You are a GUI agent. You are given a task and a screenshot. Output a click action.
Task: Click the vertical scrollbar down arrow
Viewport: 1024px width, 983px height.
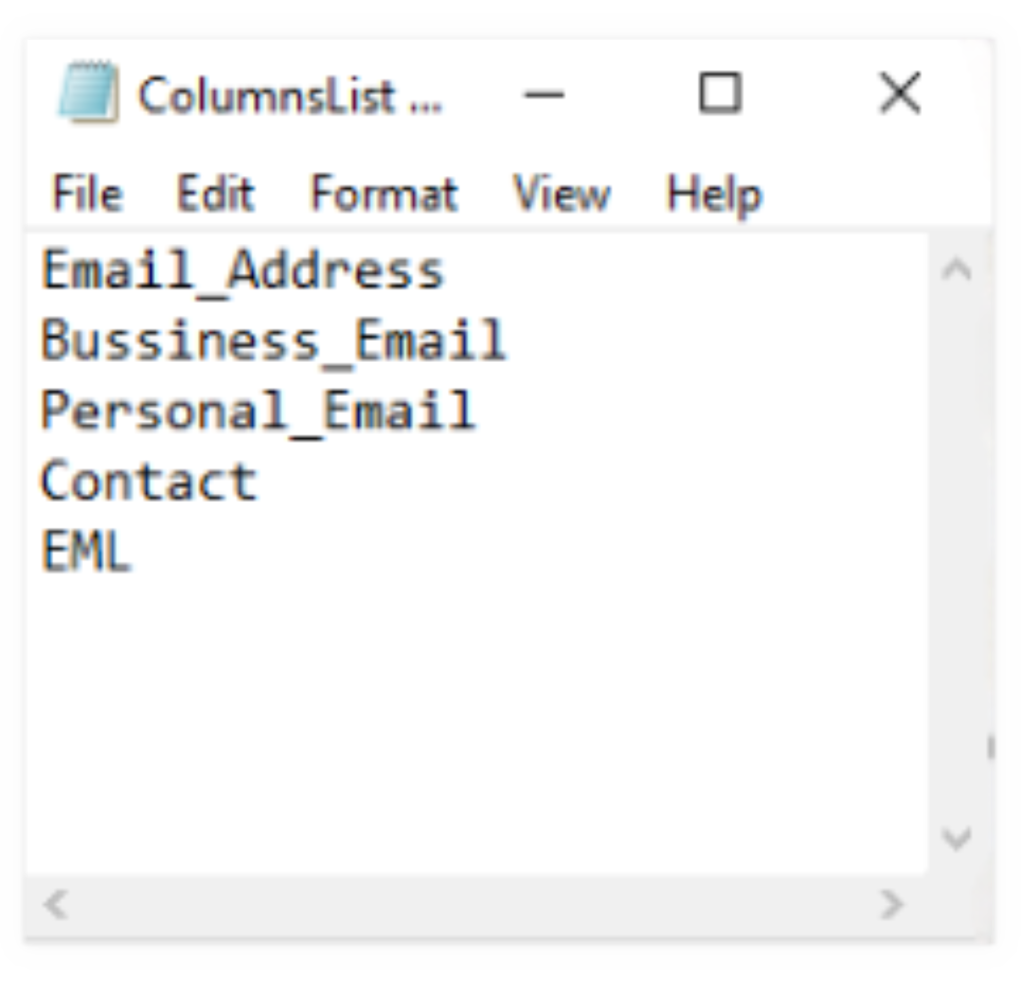click(x=957, y=838)
